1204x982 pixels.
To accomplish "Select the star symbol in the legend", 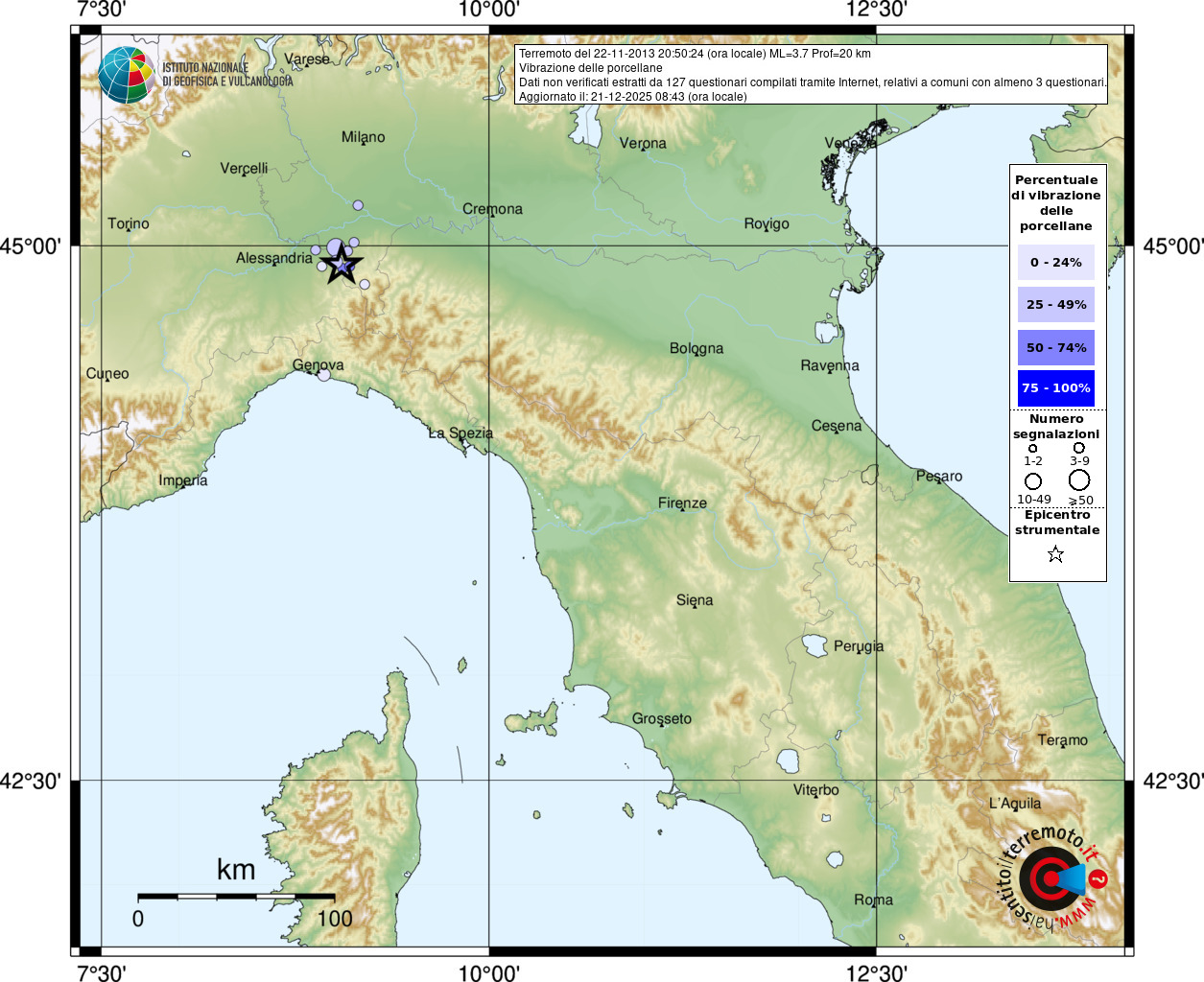I will coord(1055,554).
